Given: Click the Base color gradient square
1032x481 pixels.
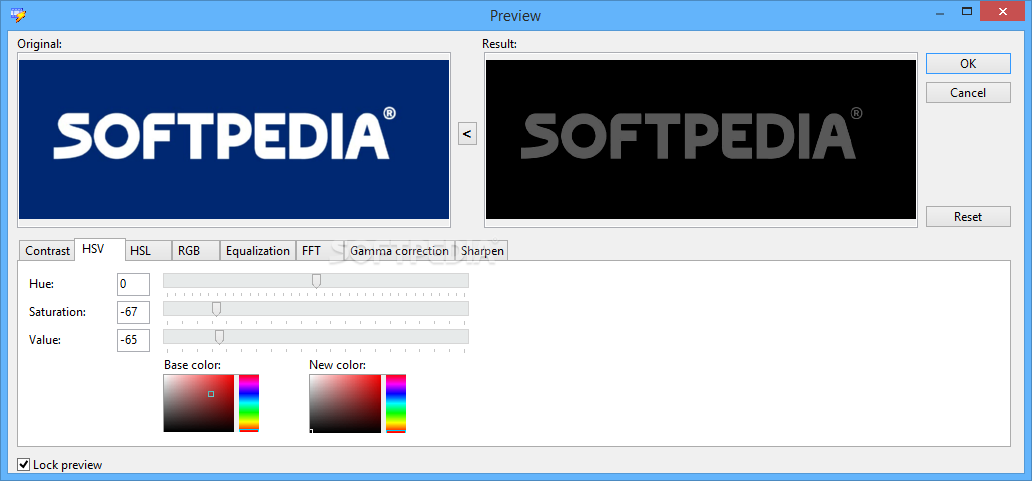Looking at the screenshot, I should point(199,403).
